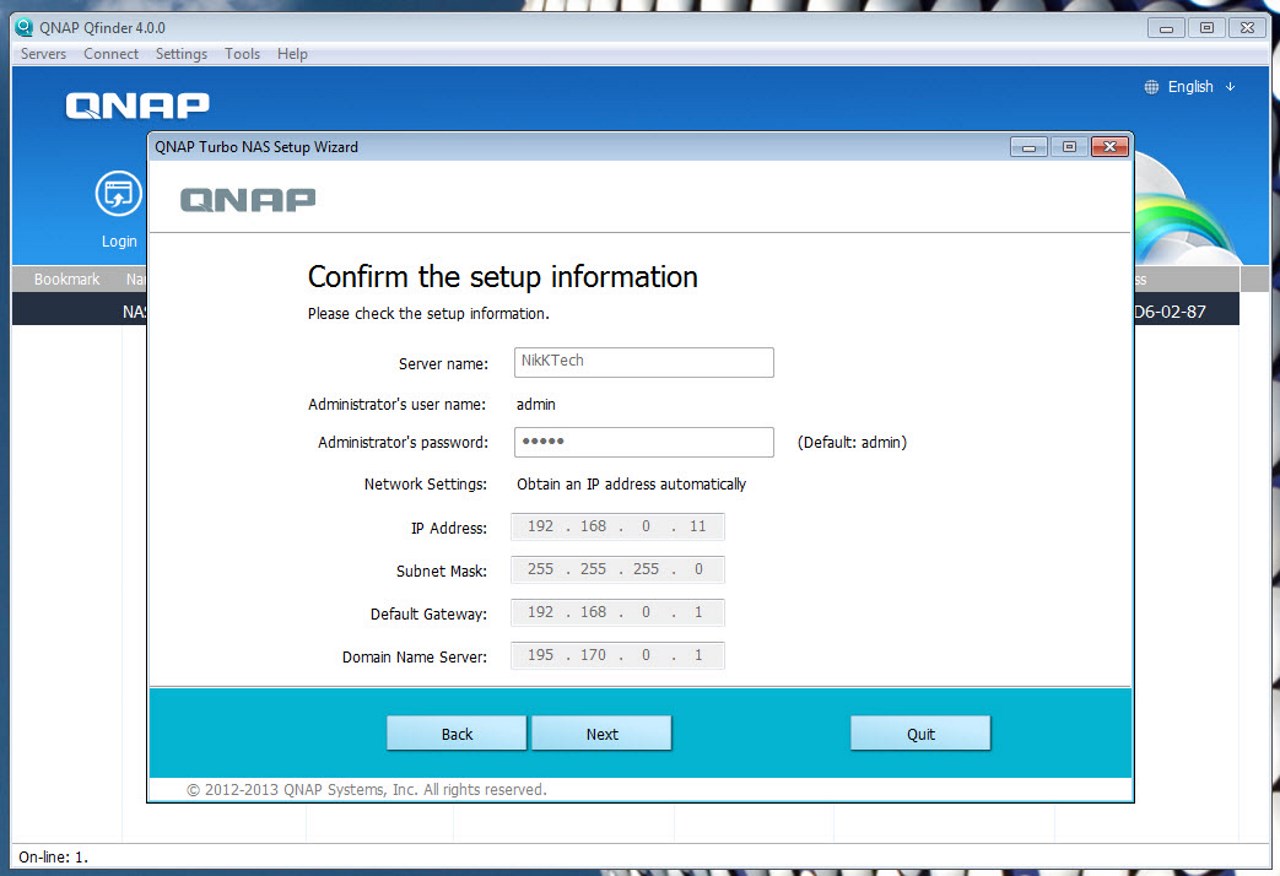Click the Default Gateway field

coord(618,613)
